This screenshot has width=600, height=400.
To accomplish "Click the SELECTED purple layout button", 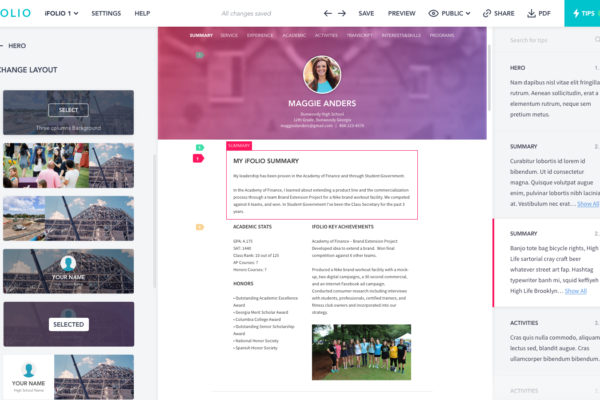I will point(69,324).
